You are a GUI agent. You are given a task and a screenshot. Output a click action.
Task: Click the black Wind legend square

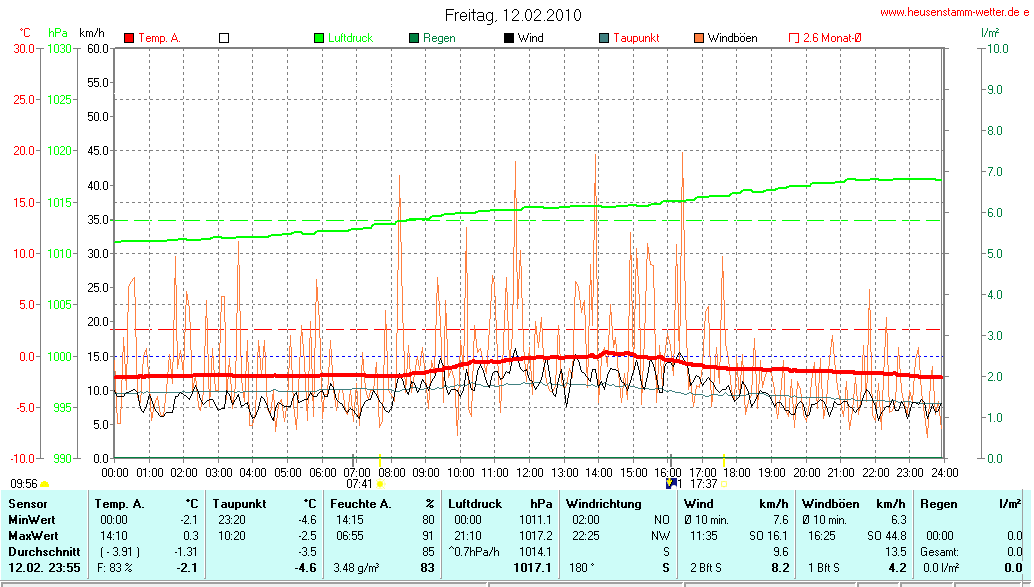[509, 38]
